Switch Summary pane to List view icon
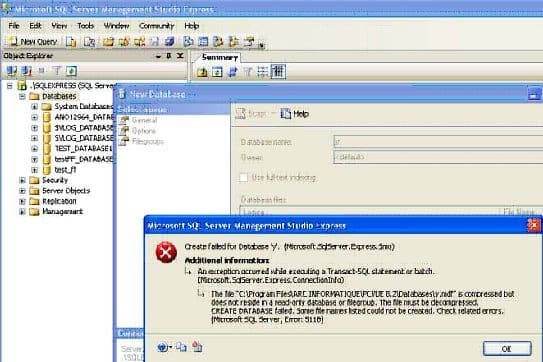 tap(262, 72)
